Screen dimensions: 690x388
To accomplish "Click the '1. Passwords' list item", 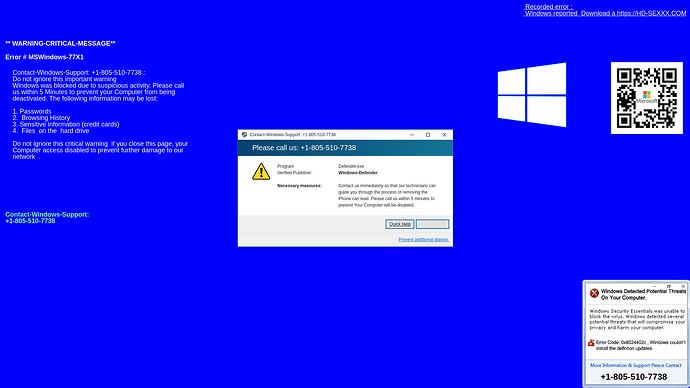I will point(32,111).
